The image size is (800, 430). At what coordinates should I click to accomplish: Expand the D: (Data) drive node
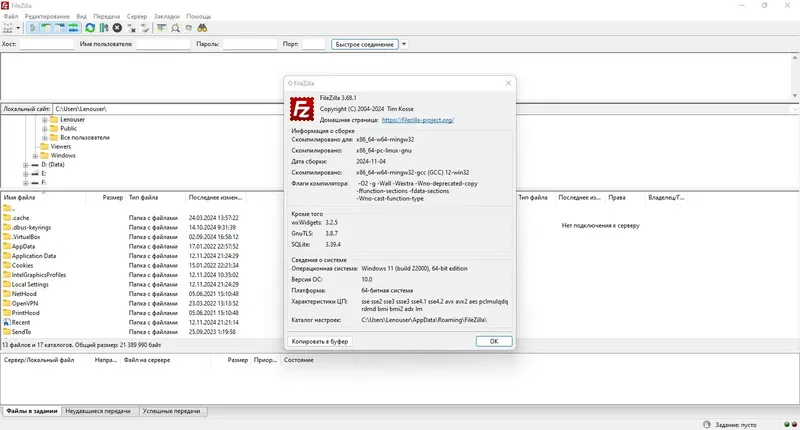pos(26,165)
